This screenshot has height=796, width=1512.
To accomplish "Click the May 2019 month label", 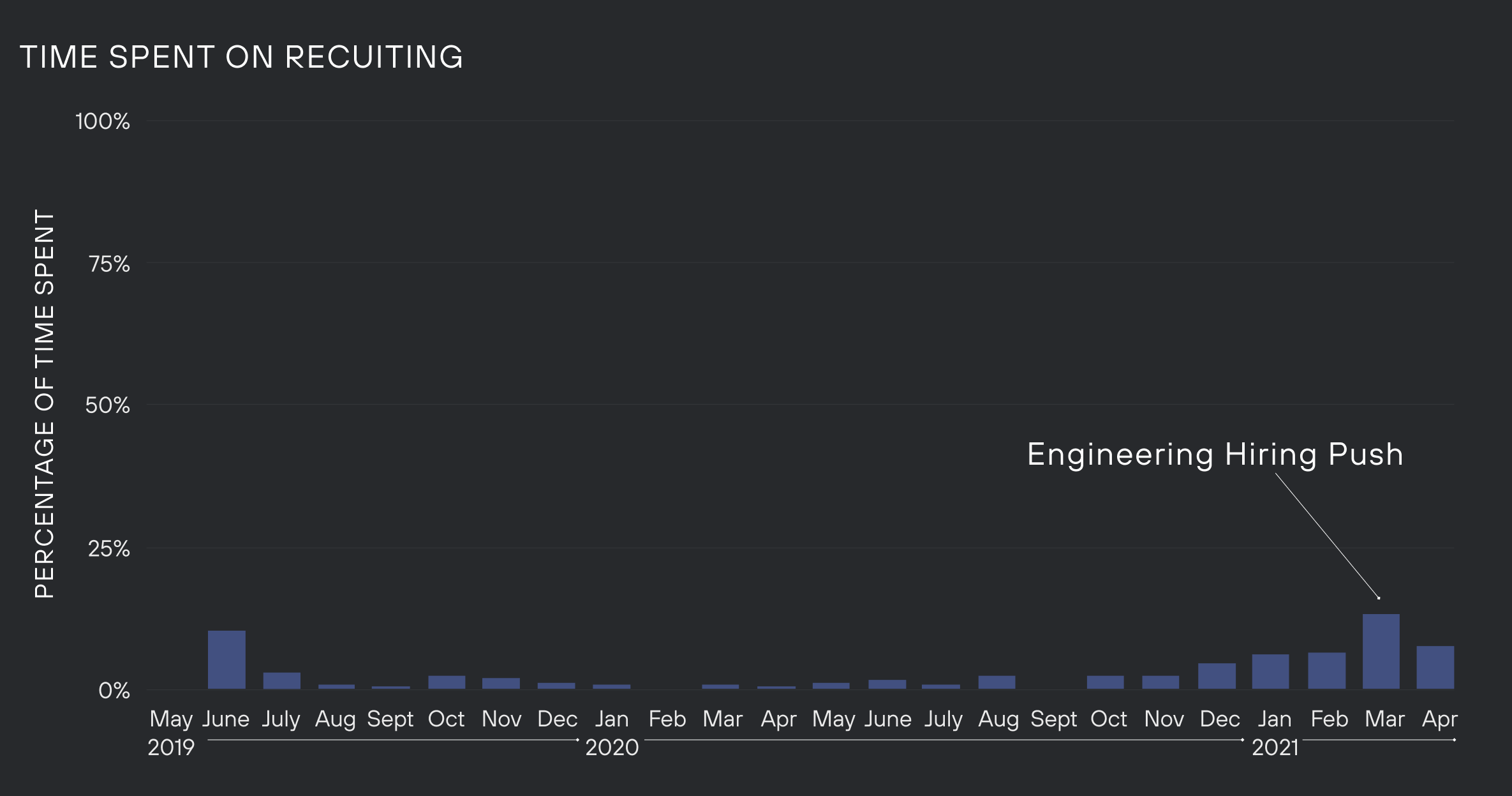I will [171, 719].
